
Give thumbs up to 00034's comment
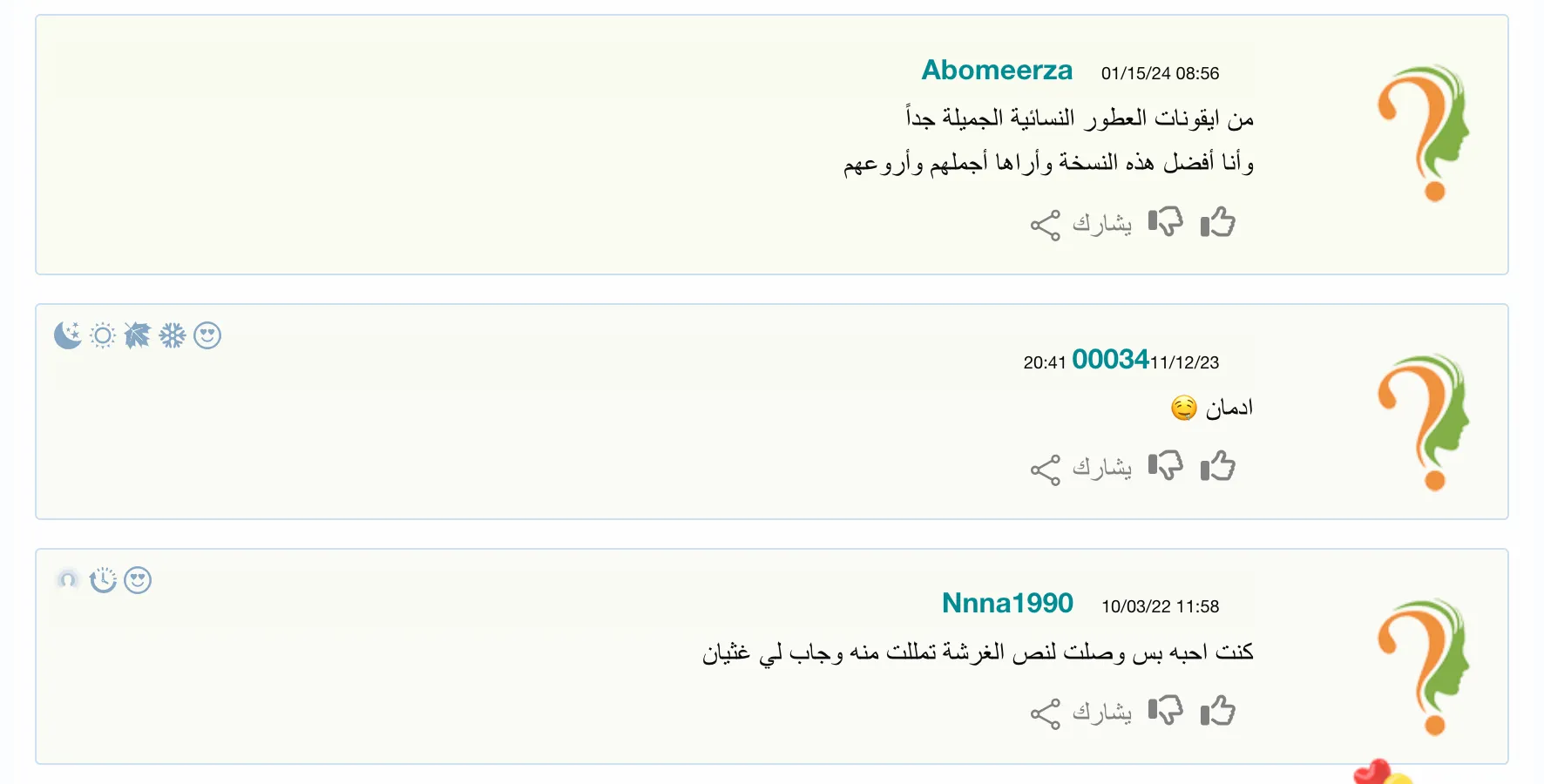[1217, 466]
